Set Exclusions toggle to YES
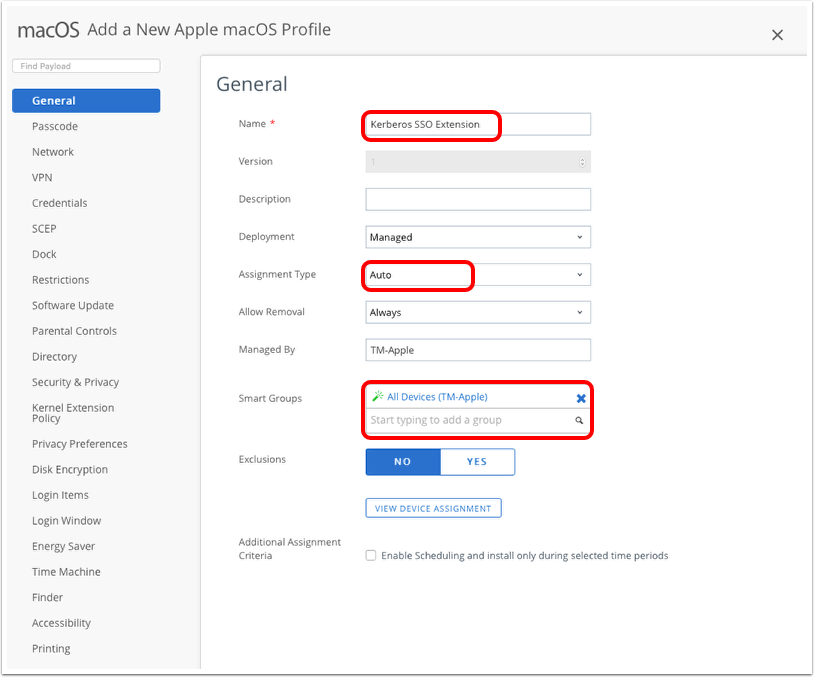 coord(477,462)
